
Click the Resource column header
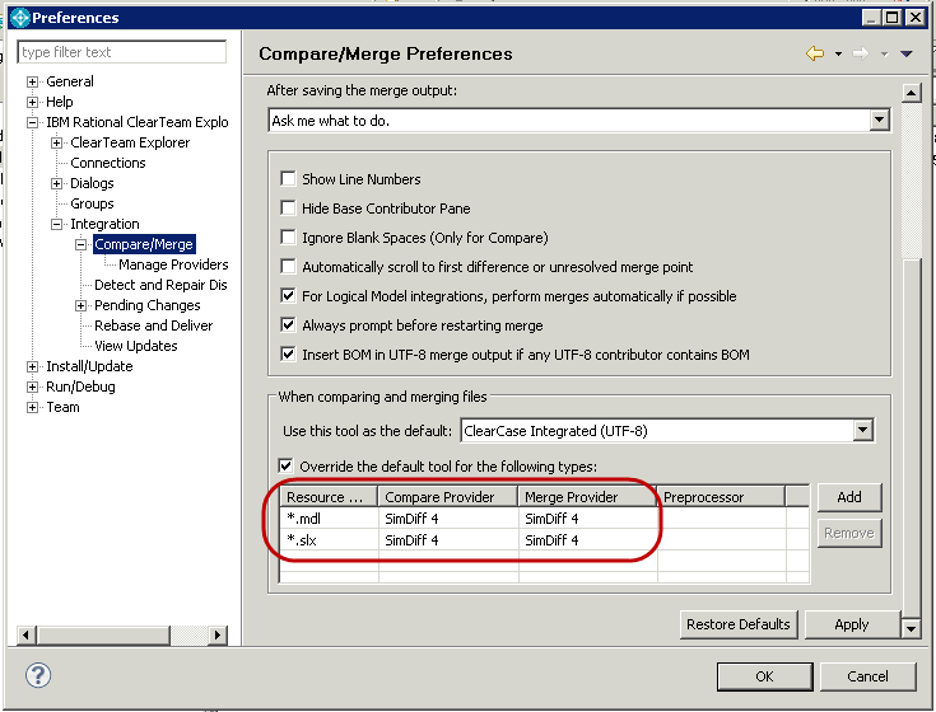pyautogui.click(x=328, y=497)
